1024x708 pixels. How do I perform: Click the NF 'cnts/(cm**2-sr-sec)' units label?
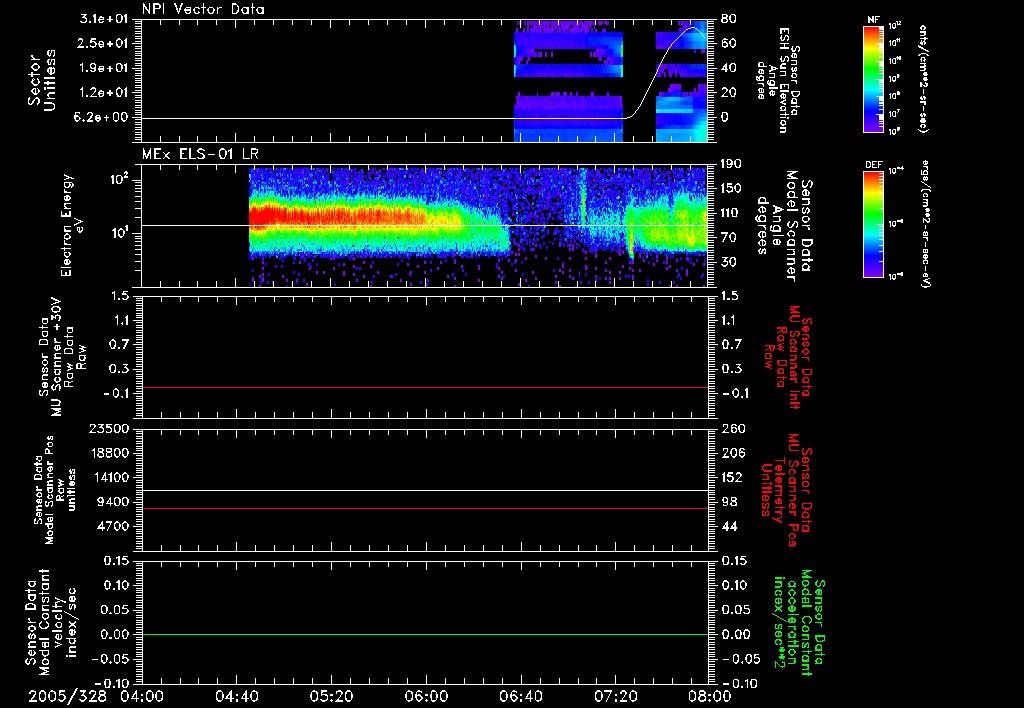click(x=923, y=79)
